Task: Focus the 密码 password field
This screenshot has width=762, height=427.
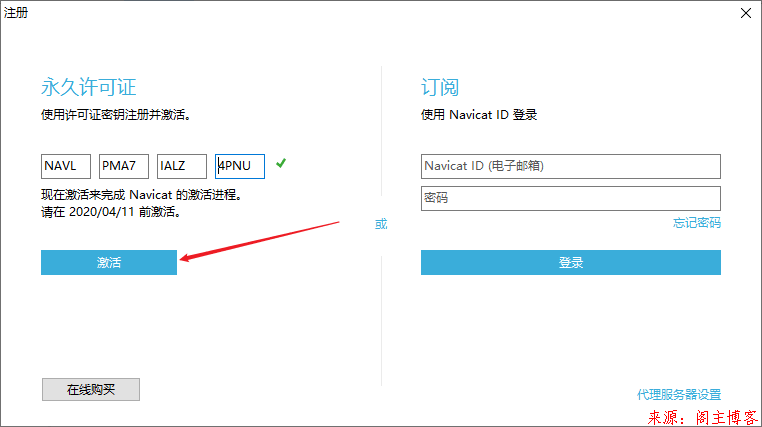Action: point(571,198)
